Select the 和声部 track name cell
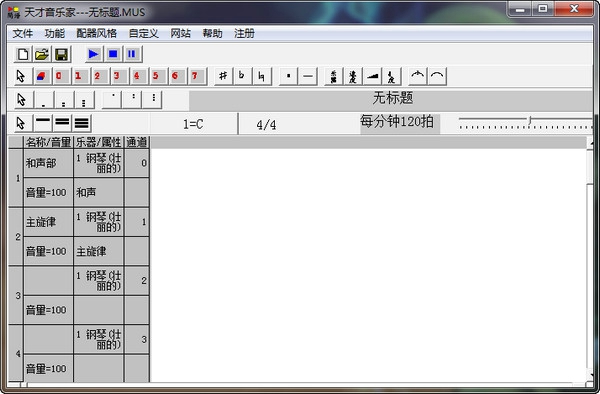Screen dimensions: 600x394 [x=48, y=163]
